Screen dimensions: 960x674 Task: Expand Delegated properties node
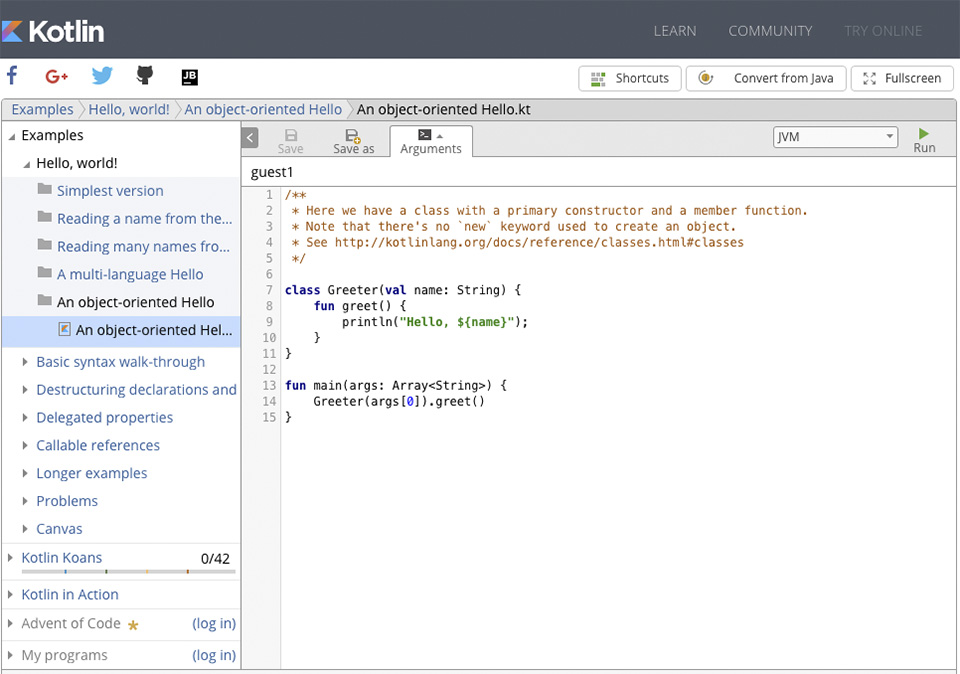(25, 417)
